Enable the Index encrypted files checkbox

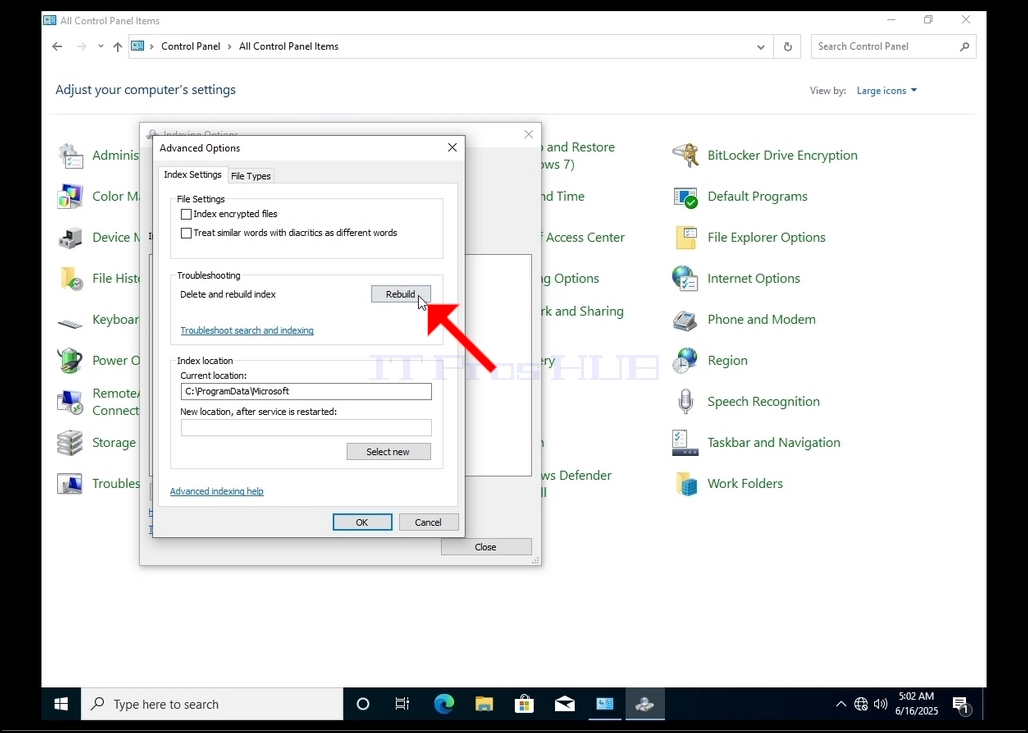click(x=186, y=214)
